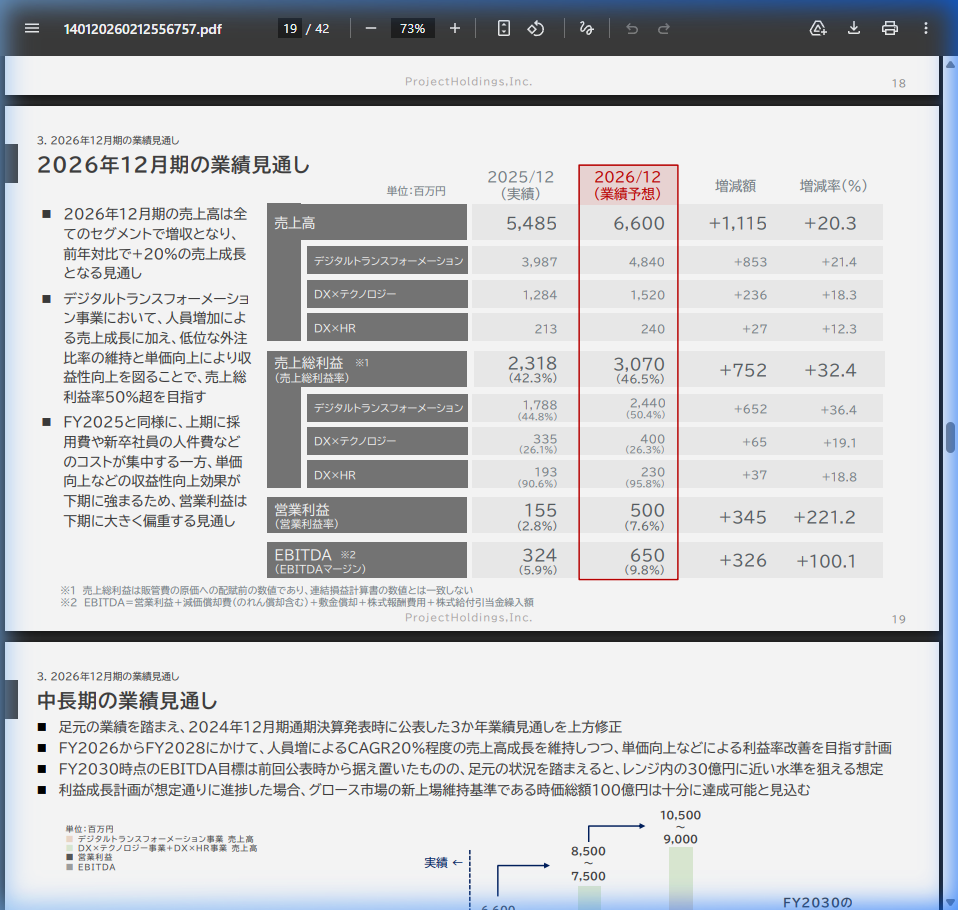Expand the document outline panel
Image resolution: width=958 pixels, height=910 pixels.
click(31, 28)
